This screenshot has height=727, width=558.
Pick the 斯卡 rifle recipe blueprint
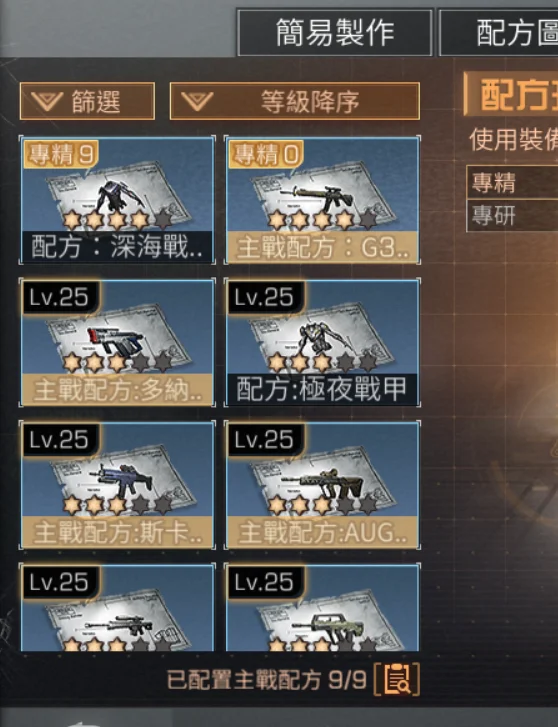click(x=117, y=485)
